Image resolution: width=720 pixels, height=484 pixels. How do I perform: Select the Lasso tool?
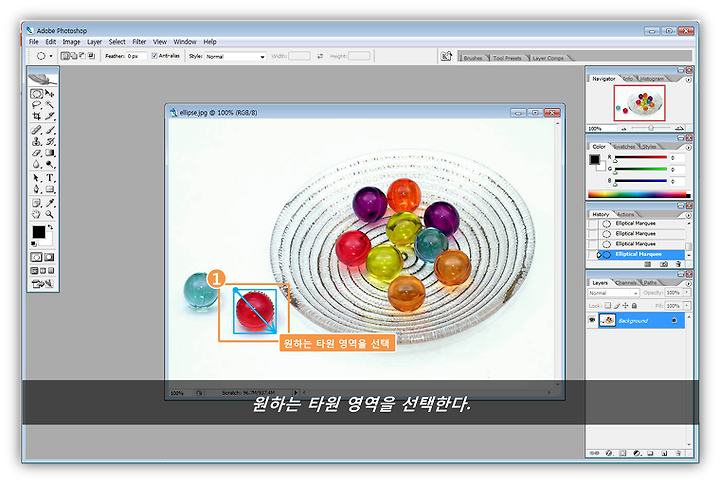36,105
